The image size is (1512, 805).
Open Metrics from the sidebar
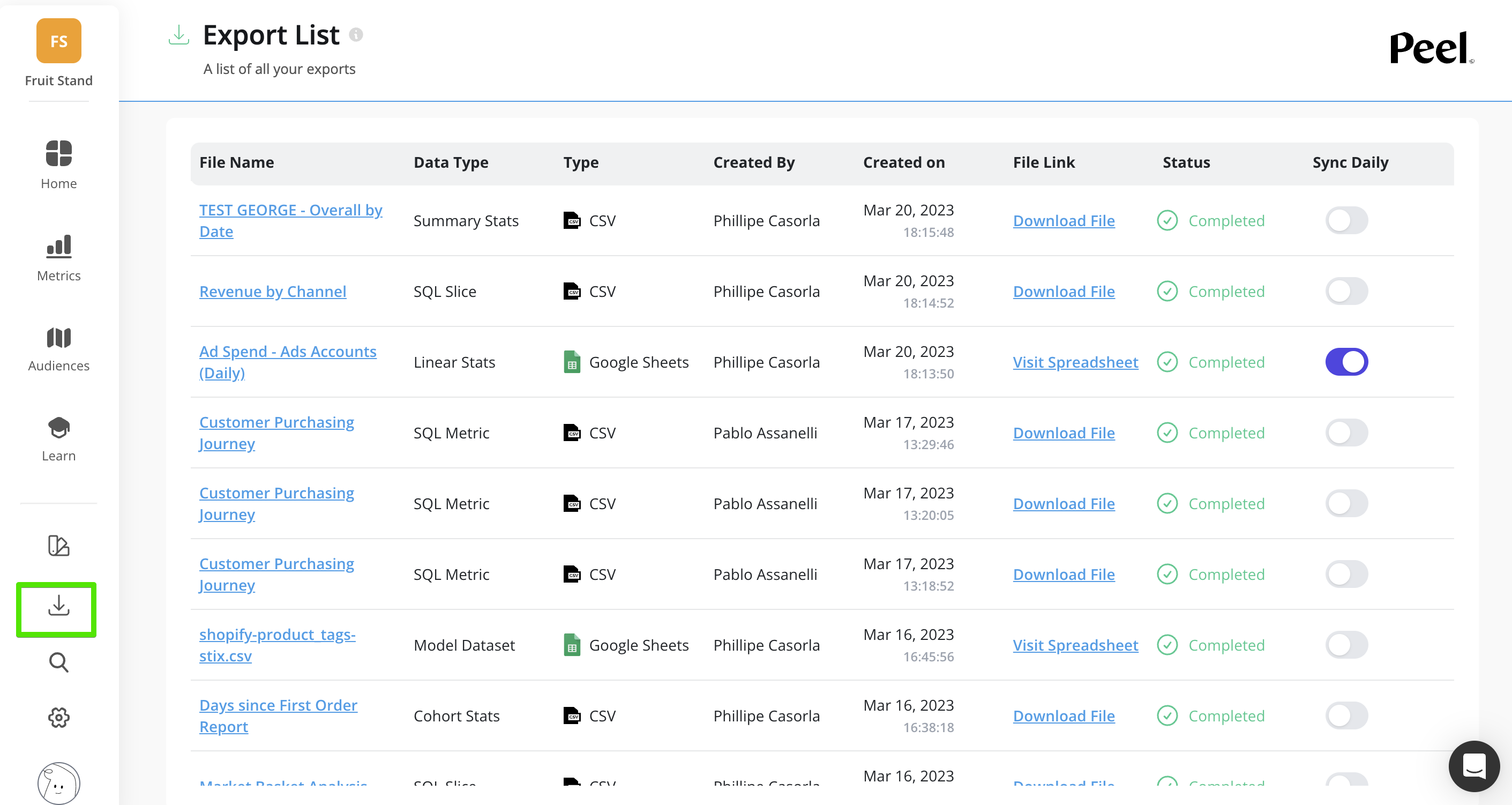tap(59, 247)
